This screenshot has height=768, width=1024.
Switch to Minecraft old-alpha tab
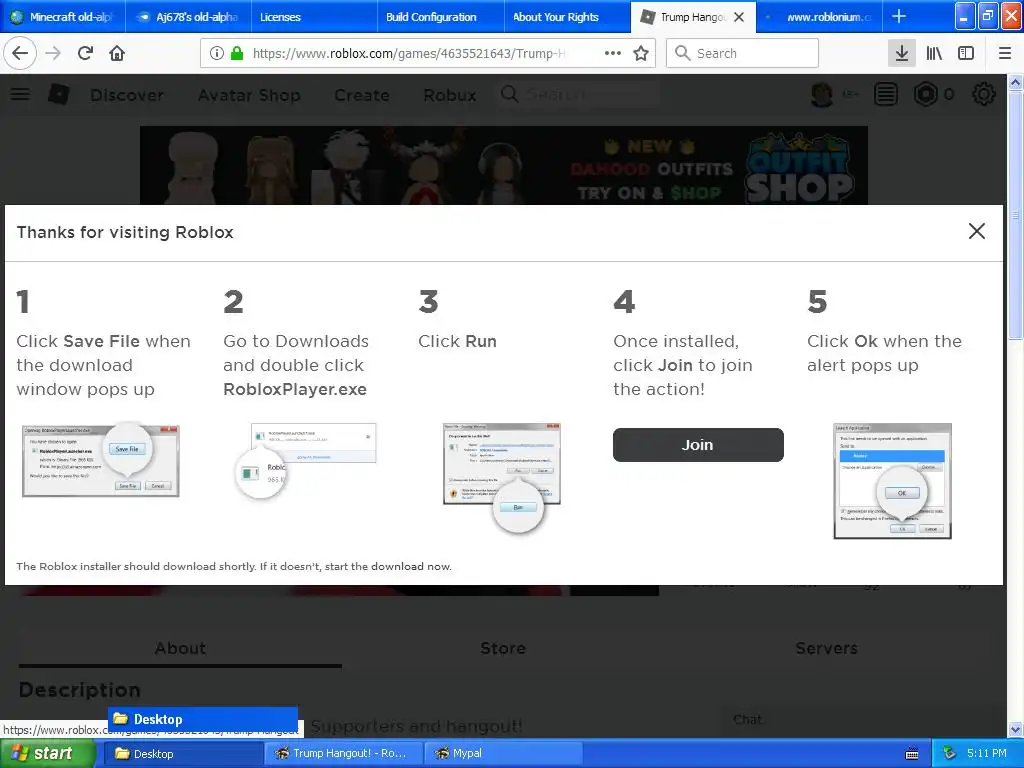(62, 17)
